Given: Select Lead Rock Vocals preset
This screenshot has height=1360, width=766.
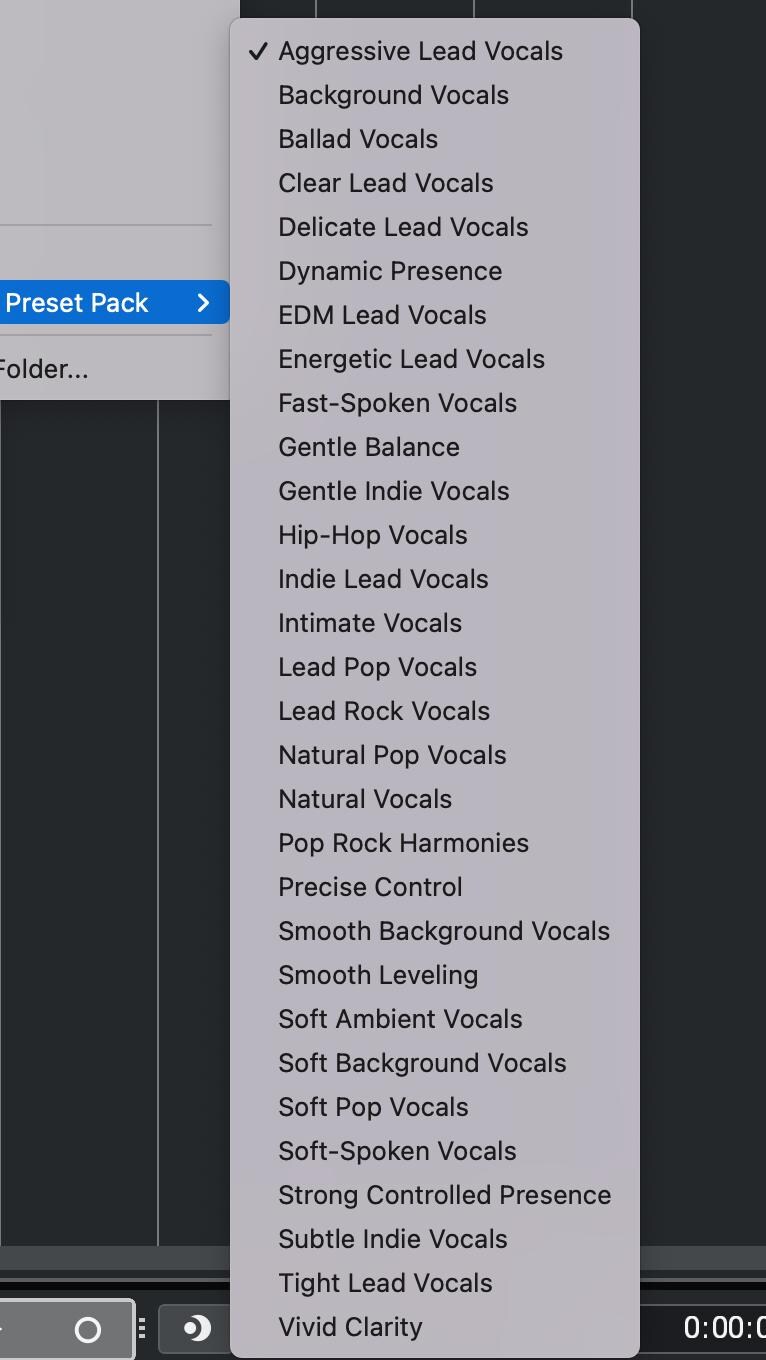Looking at the screenshot, I should 384,711.
